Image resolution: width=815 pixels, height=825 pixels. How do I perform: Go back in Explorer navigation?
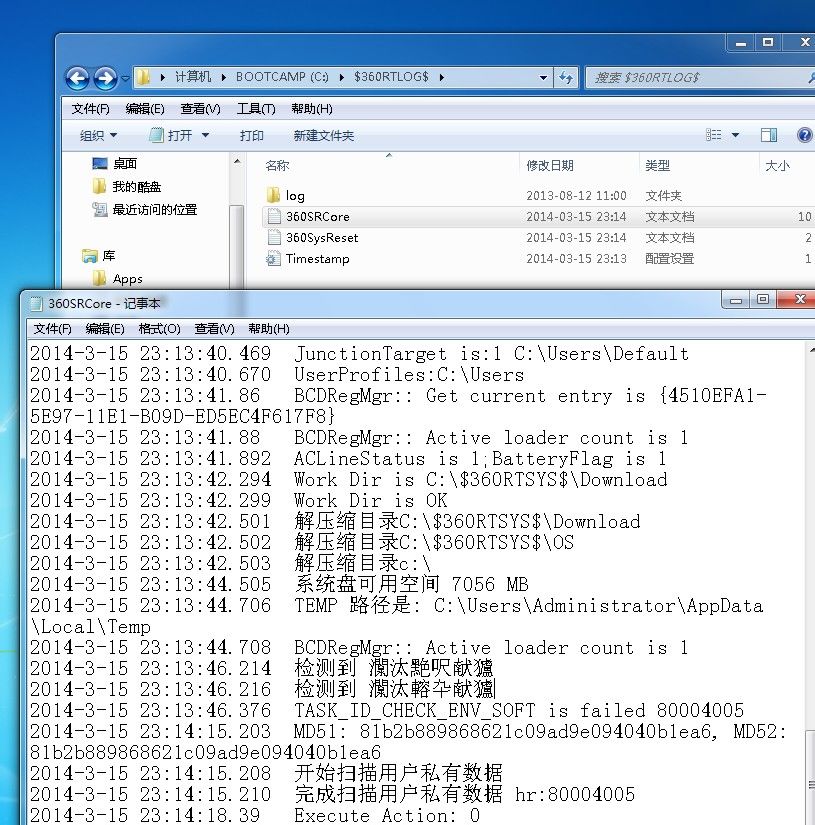[77, 78]
